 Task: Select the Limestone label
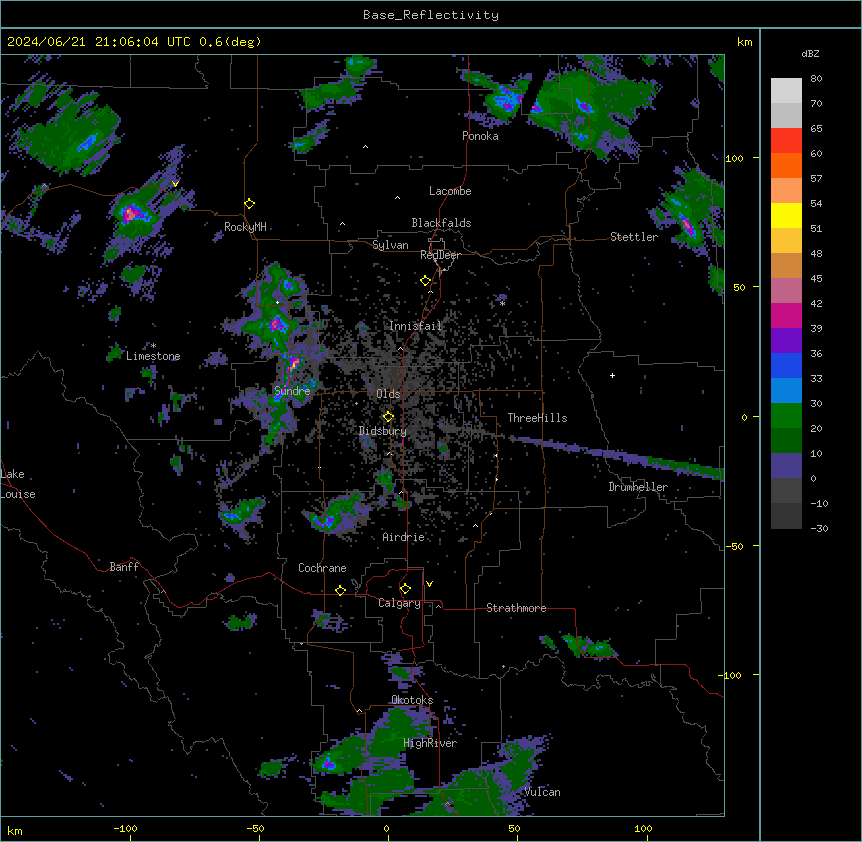(x=153, y=356)
